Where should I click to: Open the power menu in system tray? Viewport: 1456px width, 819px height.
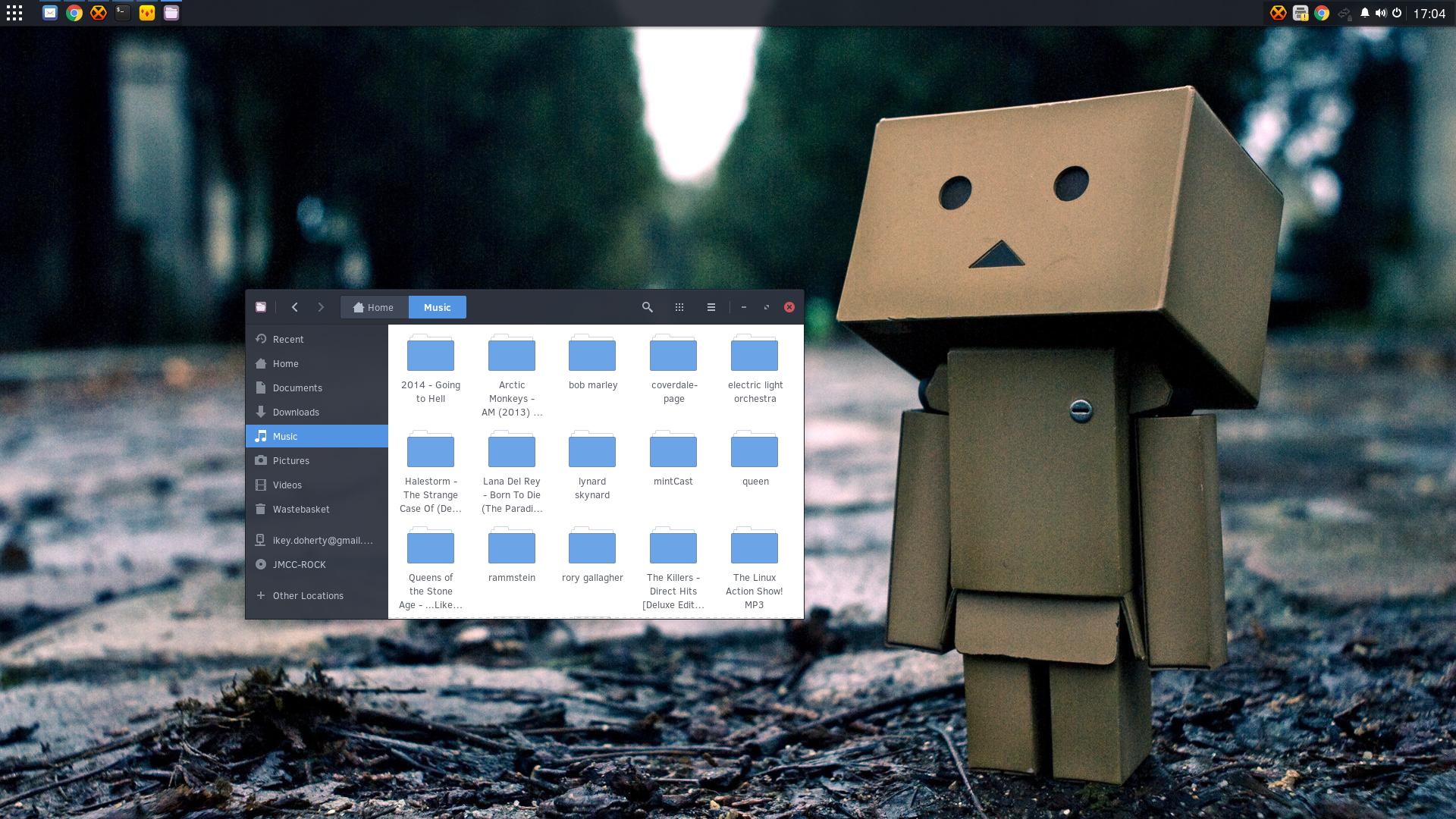pos(1397,13)
